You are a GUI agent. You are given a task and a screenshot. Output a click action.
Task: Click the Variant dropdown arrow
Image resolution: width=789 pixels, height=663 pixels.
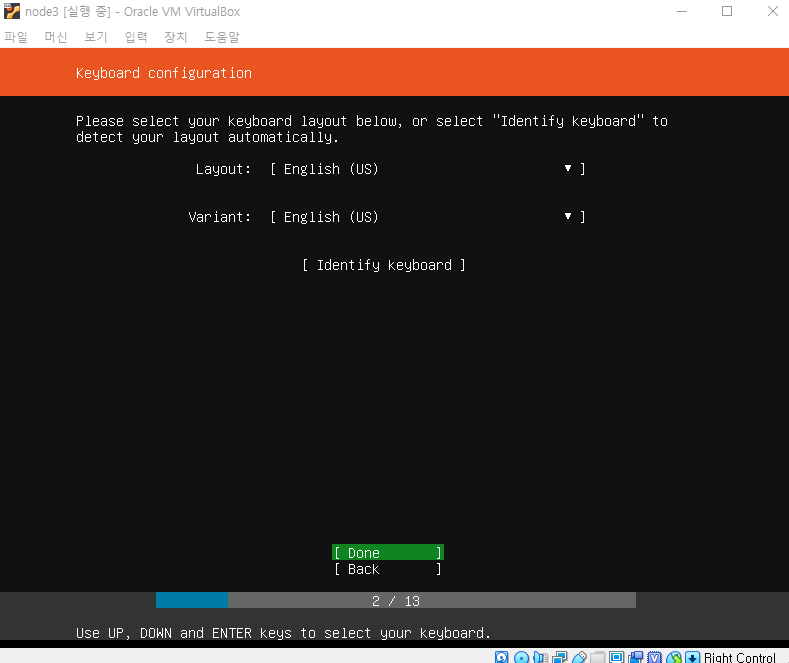(568, 216)
